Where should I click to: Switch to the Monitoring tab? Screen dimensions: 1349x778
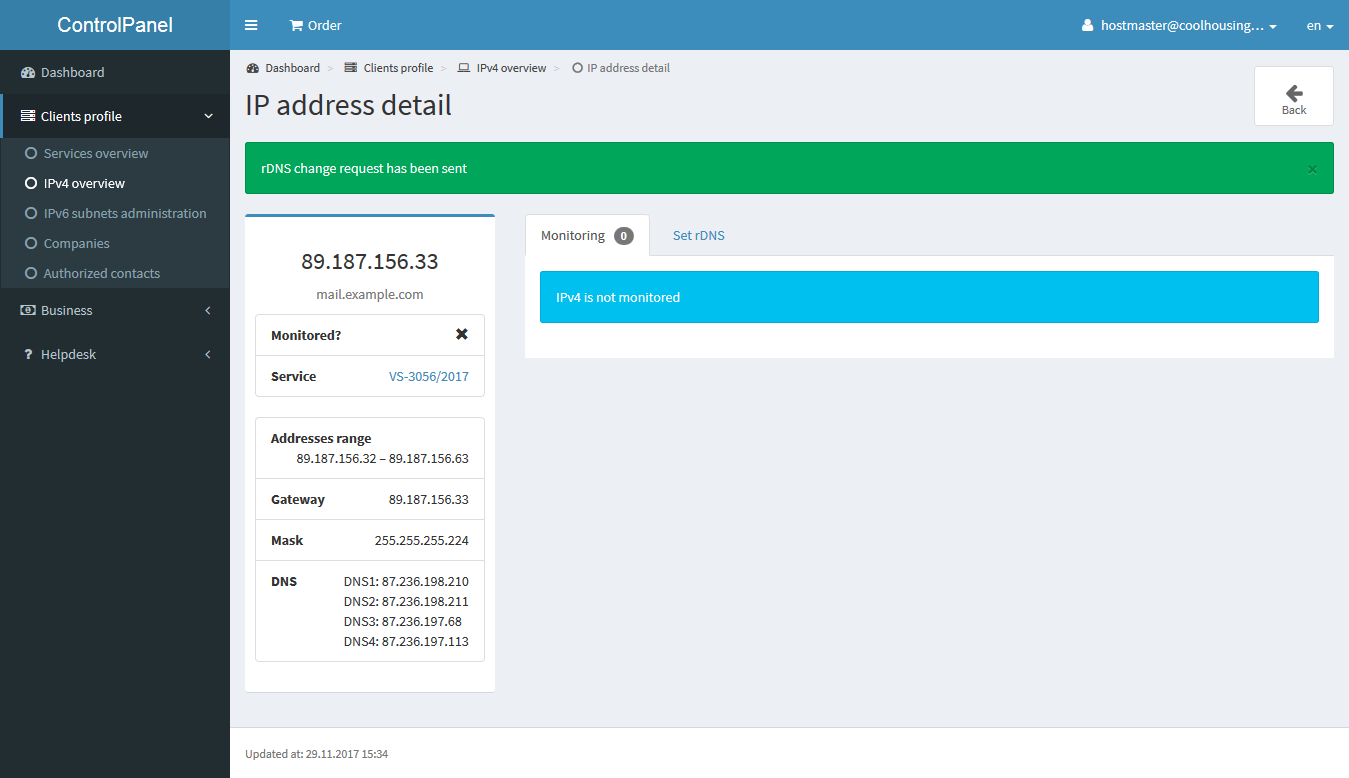(x=587, y=235)
